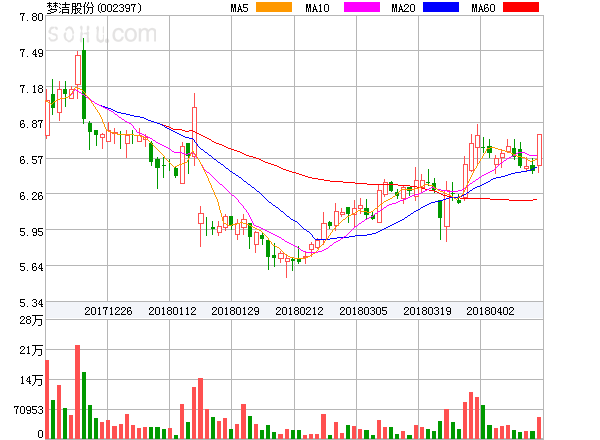
Task: Click the 70953 volume axis label
Action: click(x=29, y=410)
